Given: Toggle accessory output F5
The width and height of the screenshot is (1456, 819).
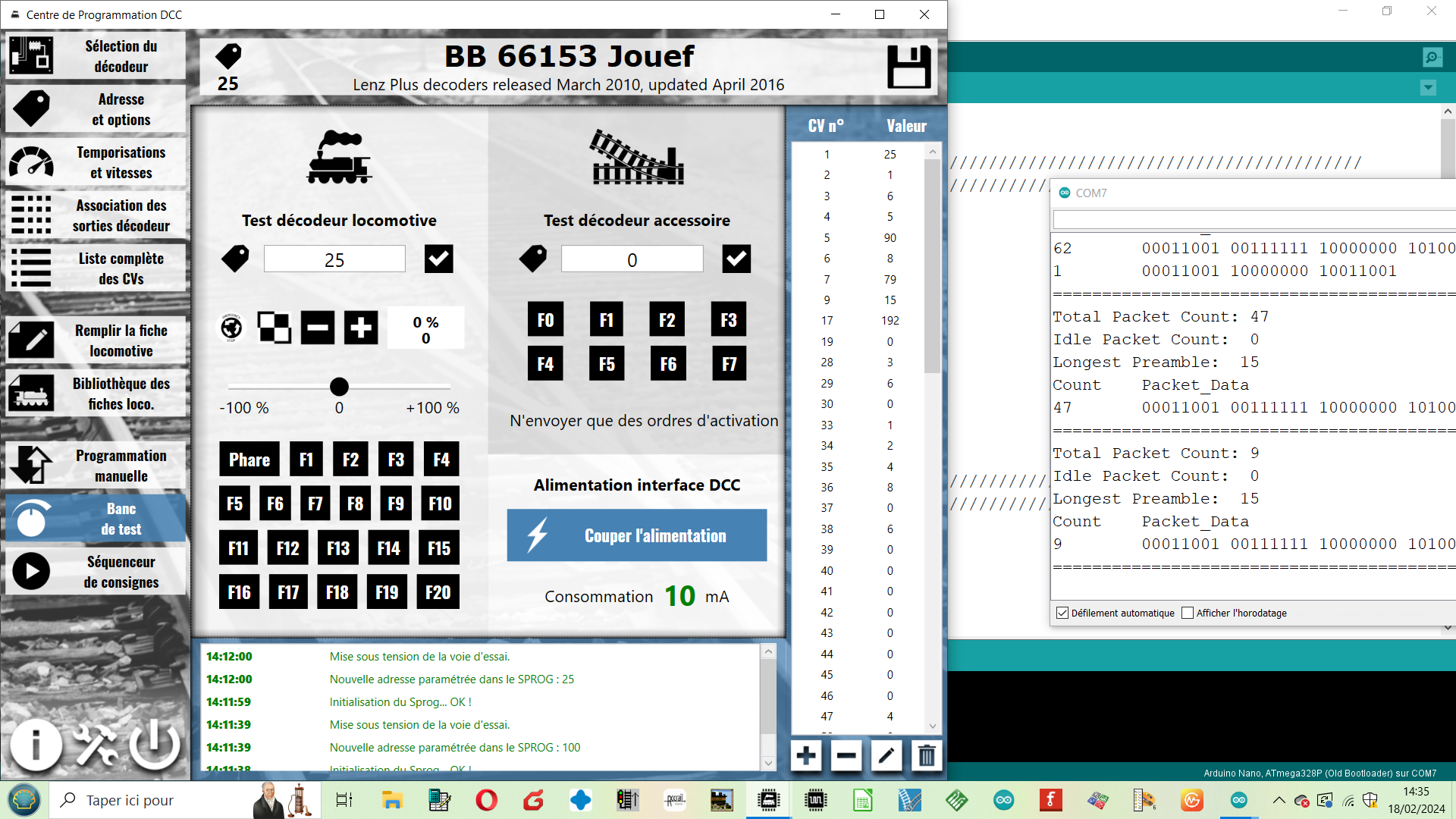Looking at the screenshot, I should (607, 364).
